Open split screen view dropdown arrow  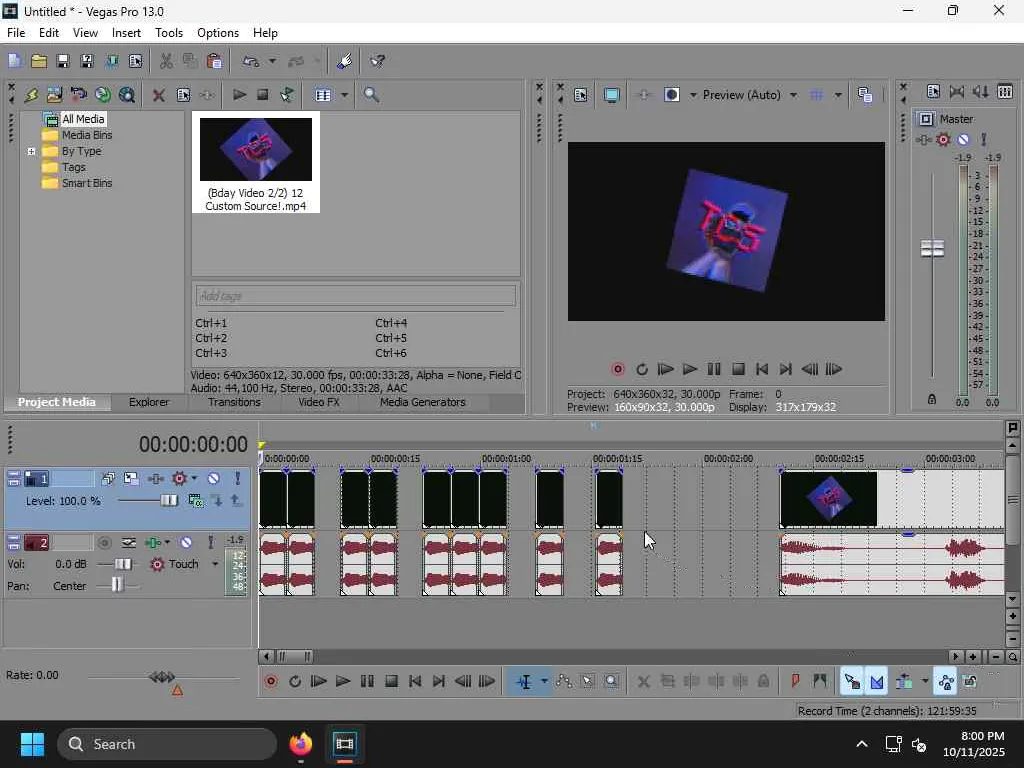coord(693,95)
